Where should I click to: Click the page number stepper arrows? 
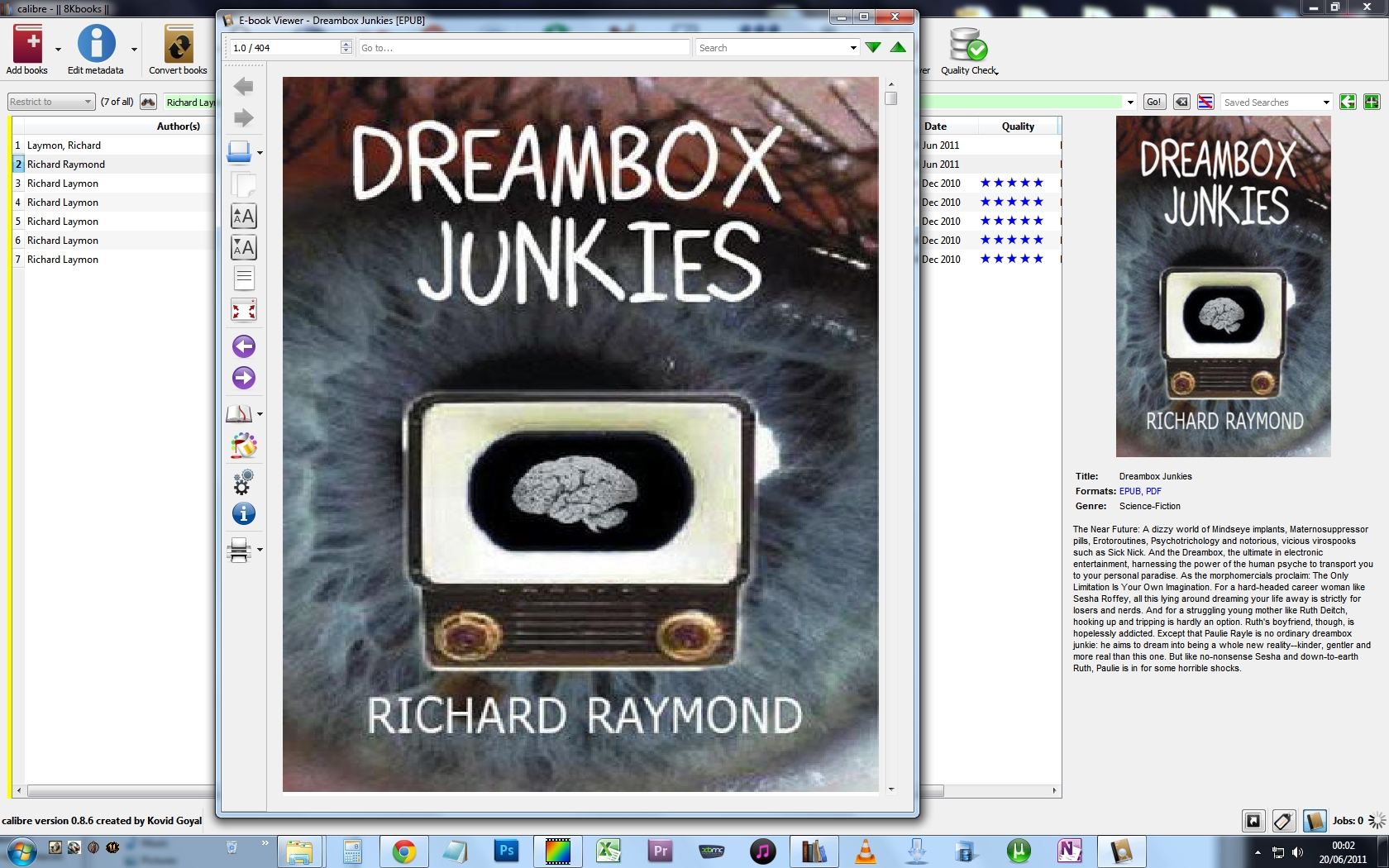tap(346, 48)
